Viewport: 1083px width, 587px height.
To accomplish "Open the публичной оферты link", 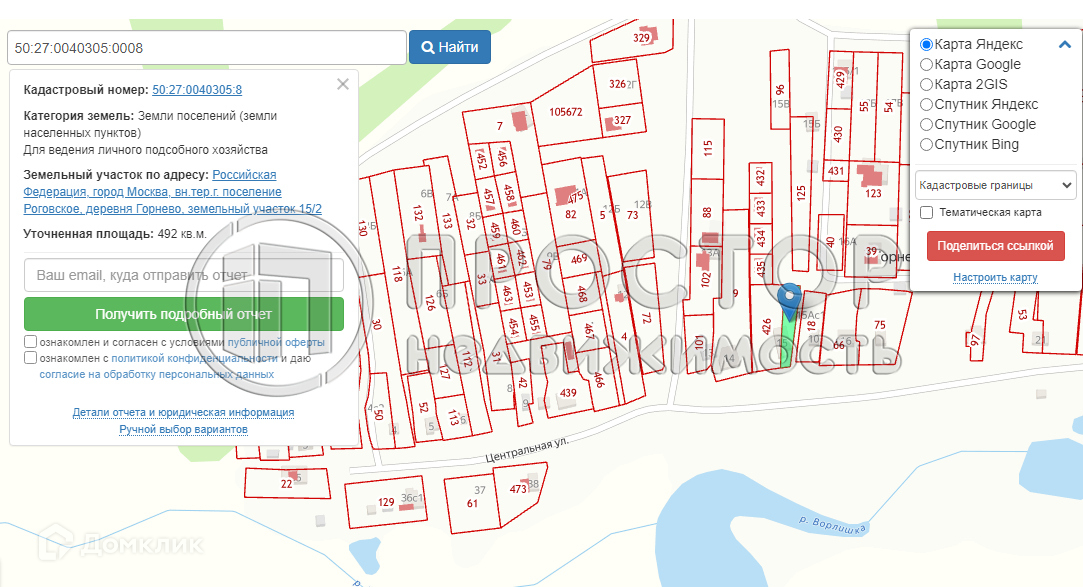I will pyautogui.click(x=276, y=343).
